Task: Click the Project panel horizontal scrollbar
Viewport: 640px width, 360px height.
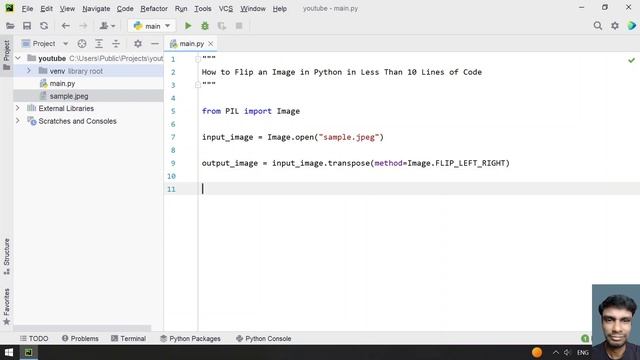Action: click(x=82, y=328)
